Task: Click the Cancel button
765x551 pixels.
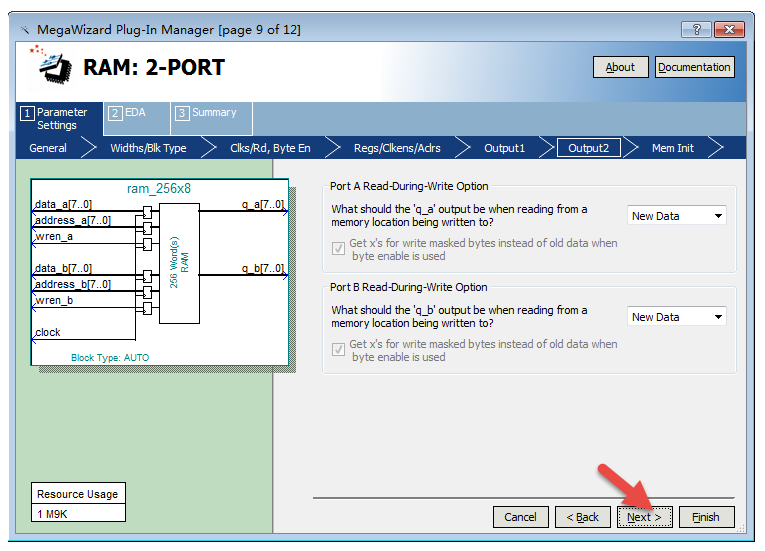Action: (x=521, y=517)
